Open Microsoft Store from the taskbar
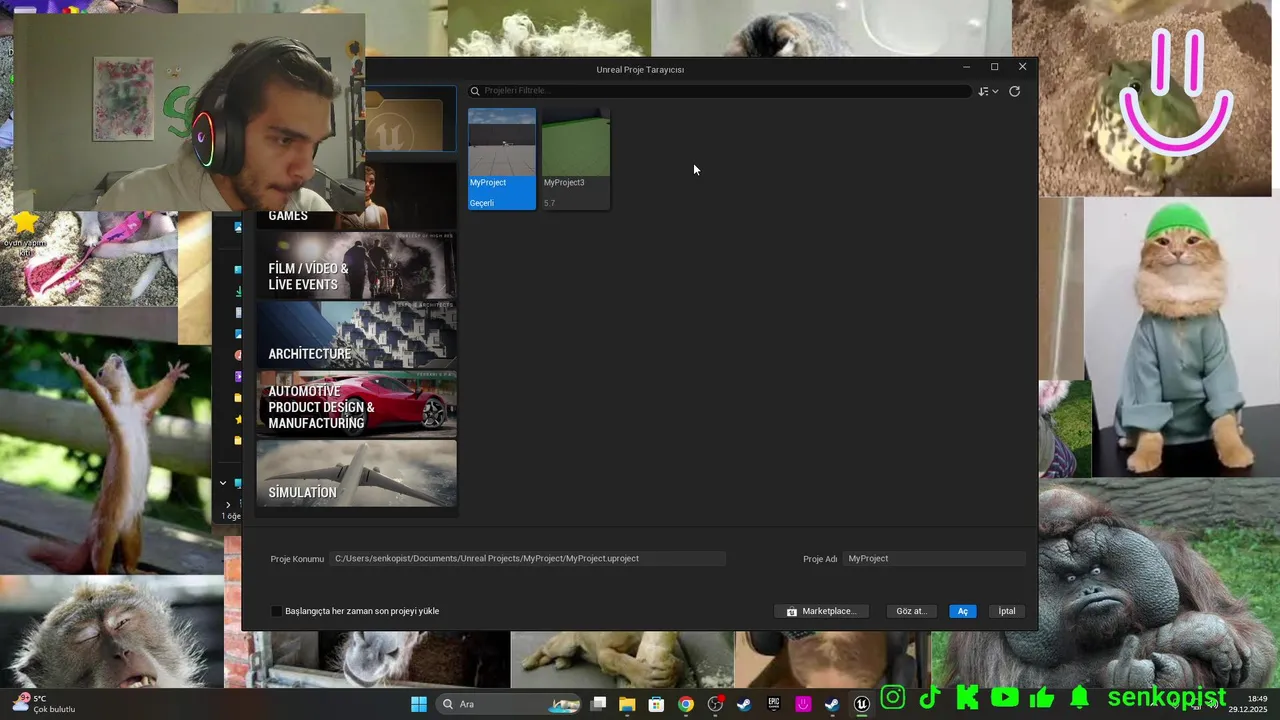 click(x=656, y=704)
